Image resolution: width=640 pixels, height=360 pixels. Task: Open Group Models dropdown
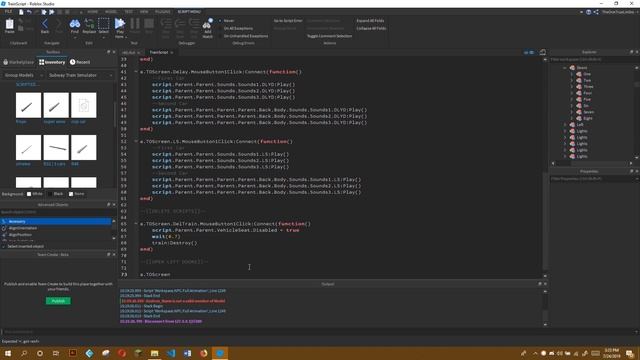23,75
